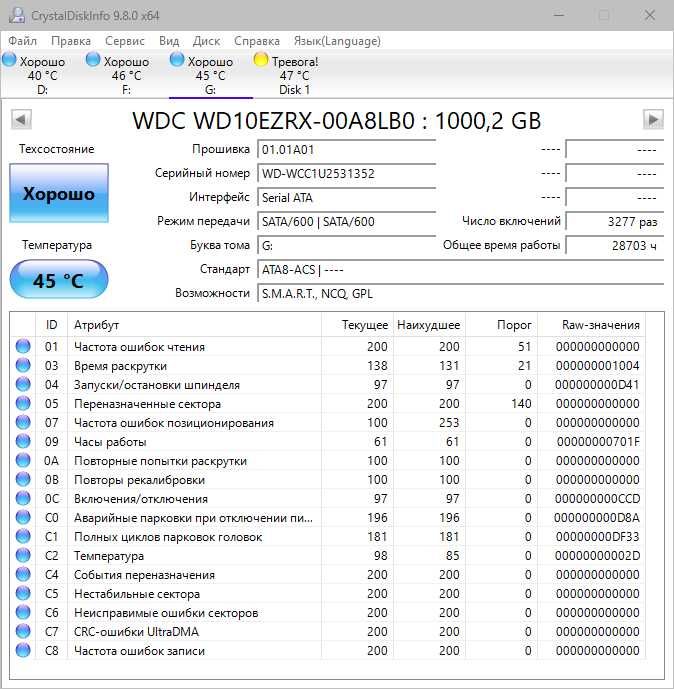Minimize the CrystalDiskInfo window
The width and height of the screenshot is (674, 689).
pos(559,15)
